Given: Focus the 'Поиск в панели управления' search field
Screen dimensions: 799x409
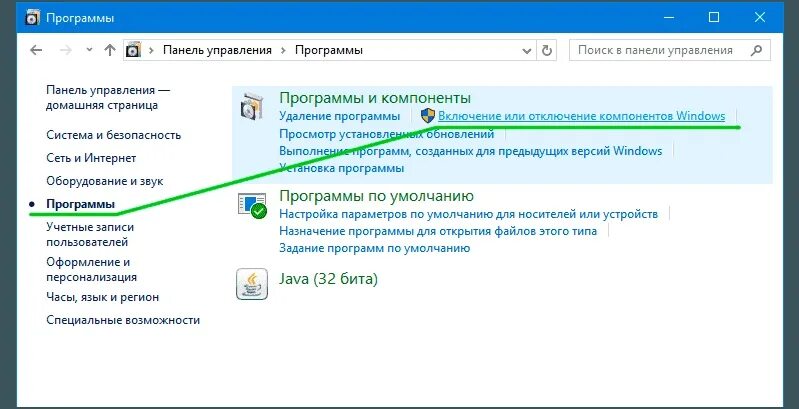Looking at the screenshot, I should [670, 50].
